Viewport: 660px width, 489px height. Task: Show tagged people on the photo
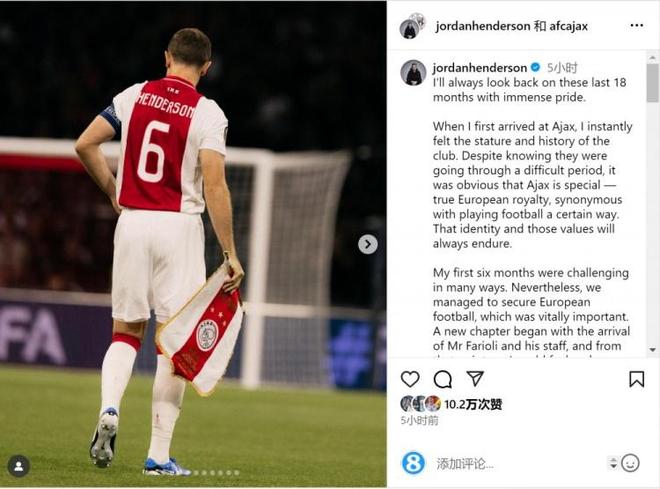click(18, 466)
